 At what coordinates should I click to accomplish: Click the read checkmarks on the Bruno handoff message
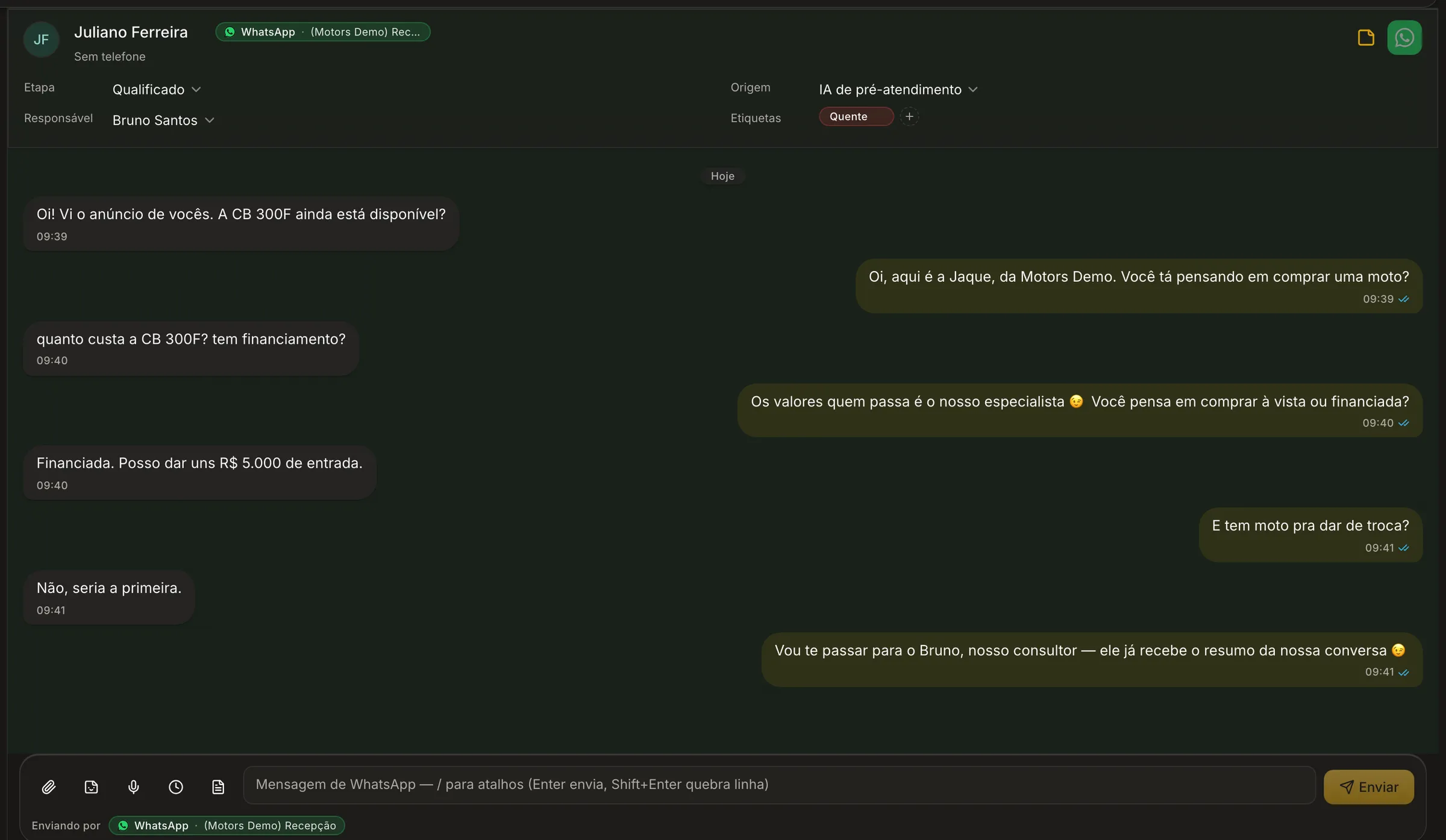click(1404, 673)
